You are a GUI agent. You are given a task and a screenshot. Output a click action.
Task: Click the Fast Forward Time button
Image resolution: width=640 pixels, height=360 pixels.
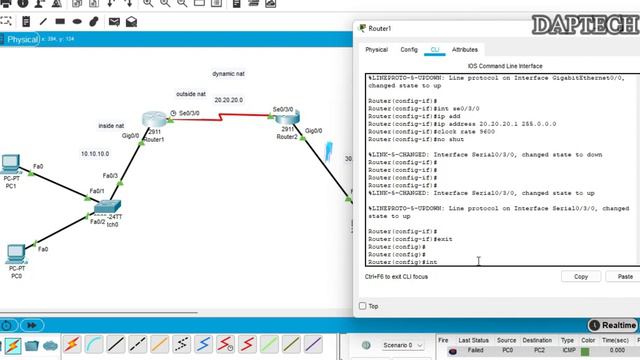[32, 325]
